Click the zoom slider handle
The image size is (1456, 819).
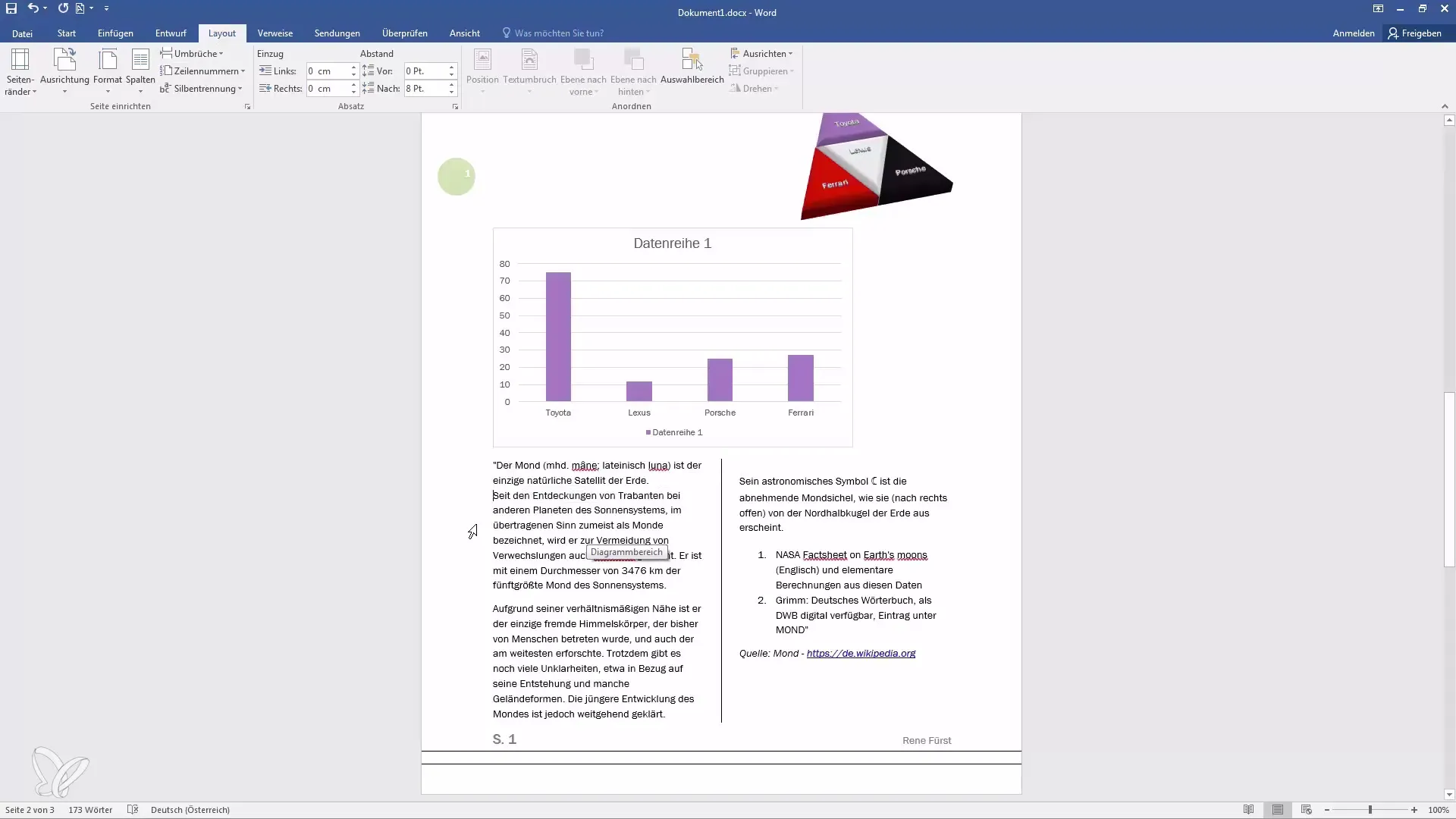click(x=1370, y=810)
